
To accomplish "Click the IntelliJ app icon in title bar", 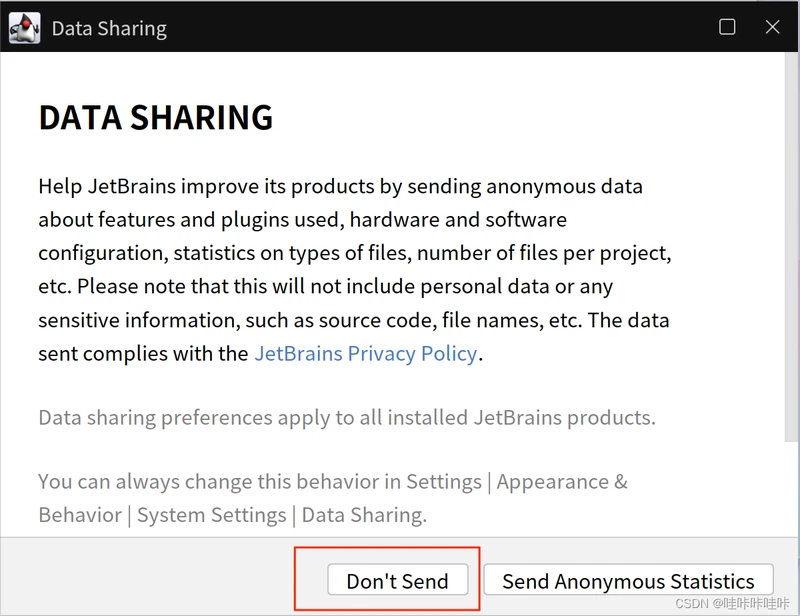I will 24,27.
